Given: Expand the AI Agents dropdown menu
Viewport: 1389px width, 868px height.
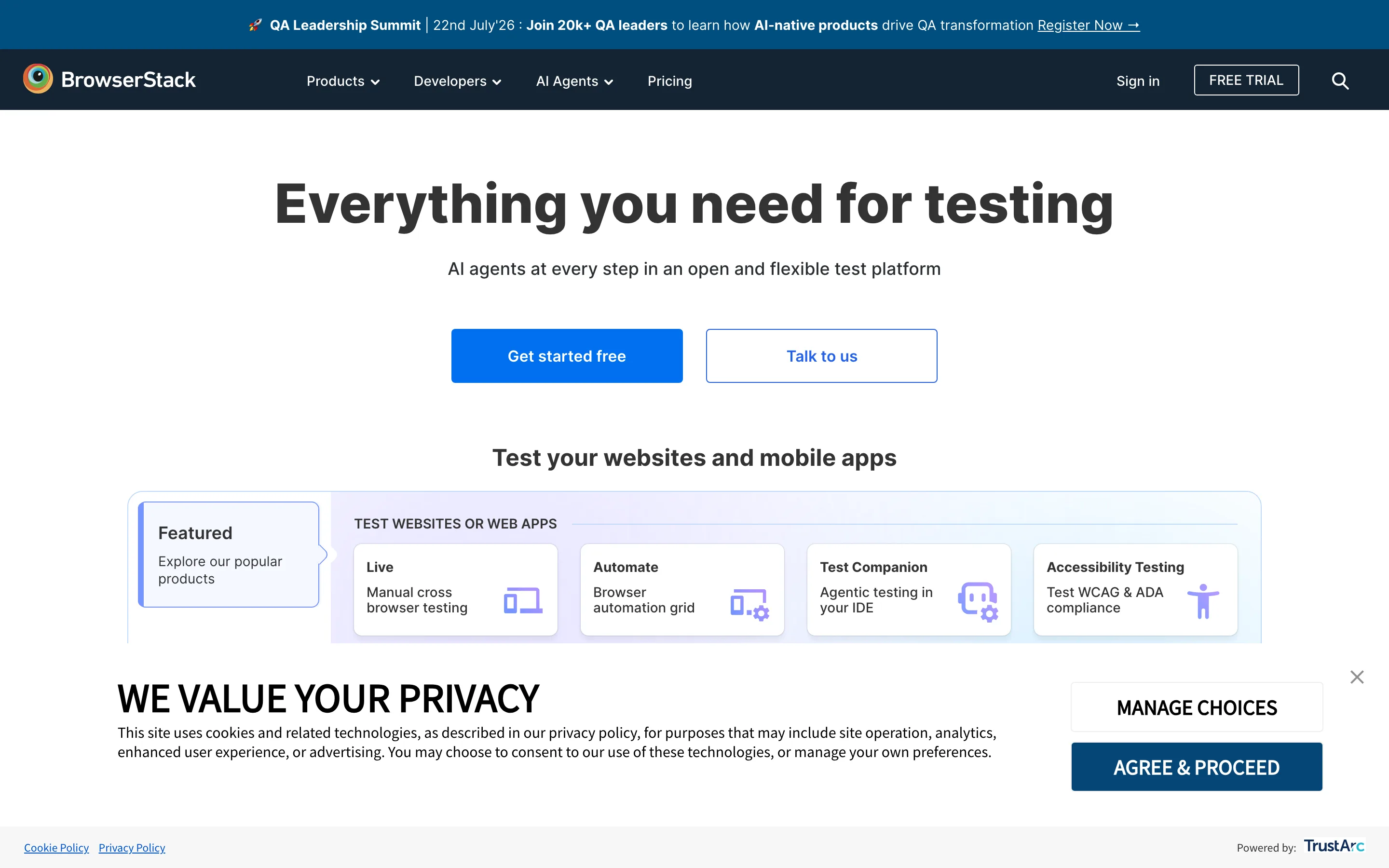Looking at the screenshot, I should pos(574,81).
